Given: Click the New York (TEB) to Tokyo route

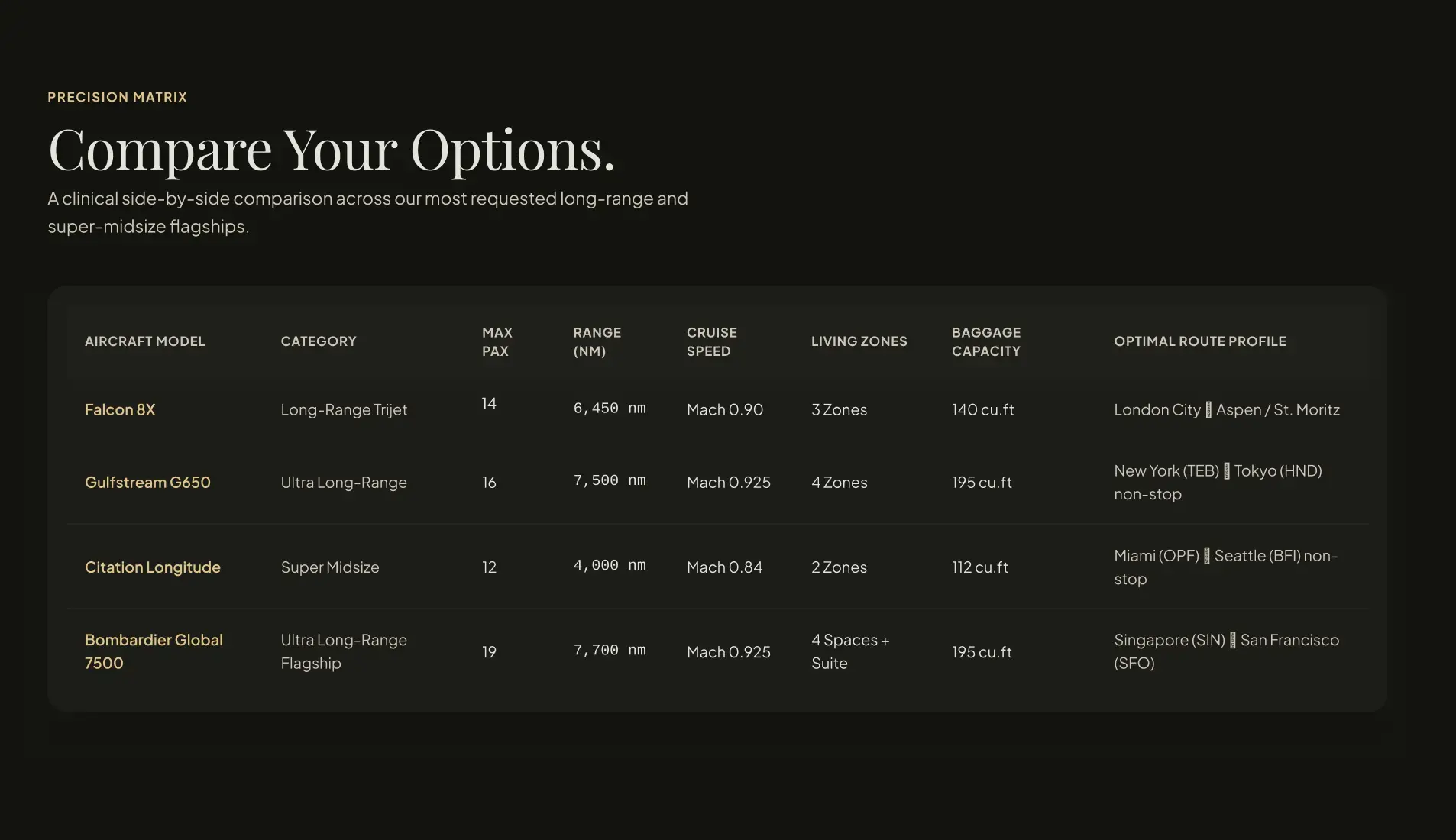Looking at the screenshot, I should pos(1218,483).
